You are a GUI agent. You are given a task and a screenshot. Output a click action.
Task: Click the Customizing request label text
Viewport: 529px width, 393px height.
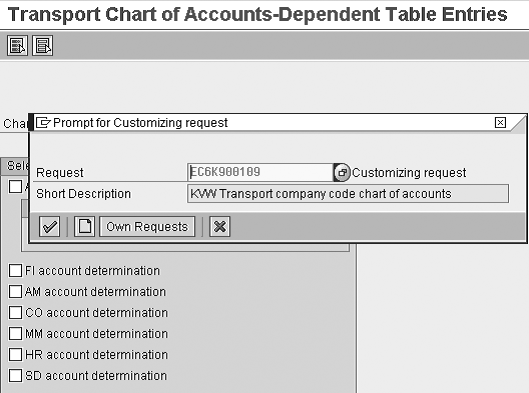tap(409, 173)
